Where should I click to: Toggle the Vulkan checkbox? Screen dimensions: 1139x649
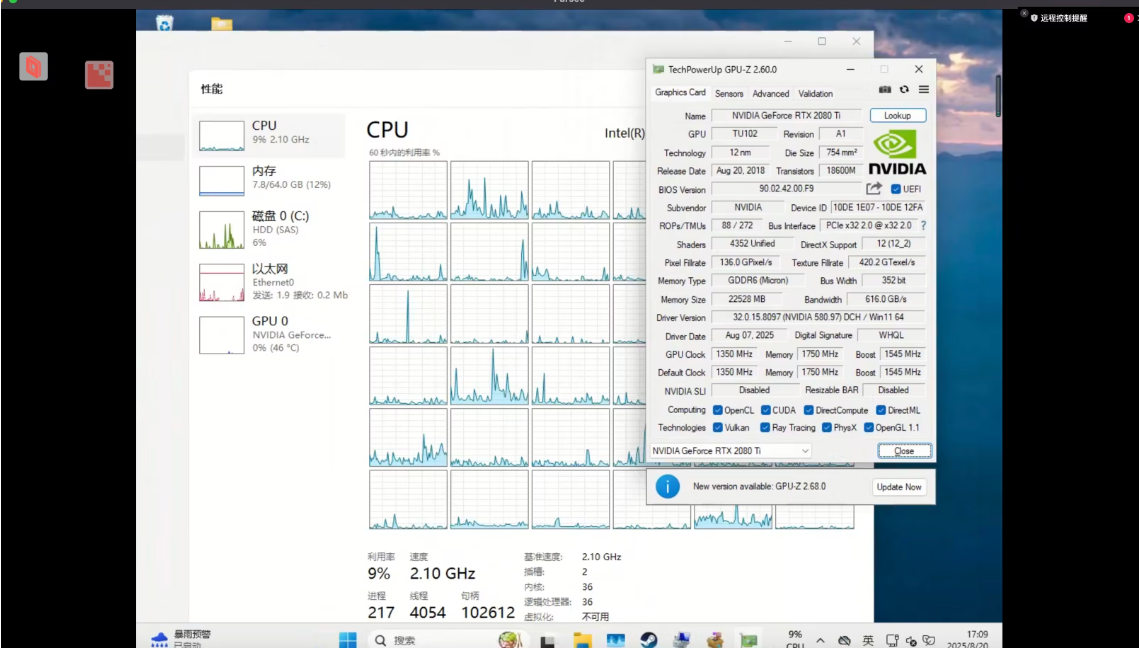718,427
